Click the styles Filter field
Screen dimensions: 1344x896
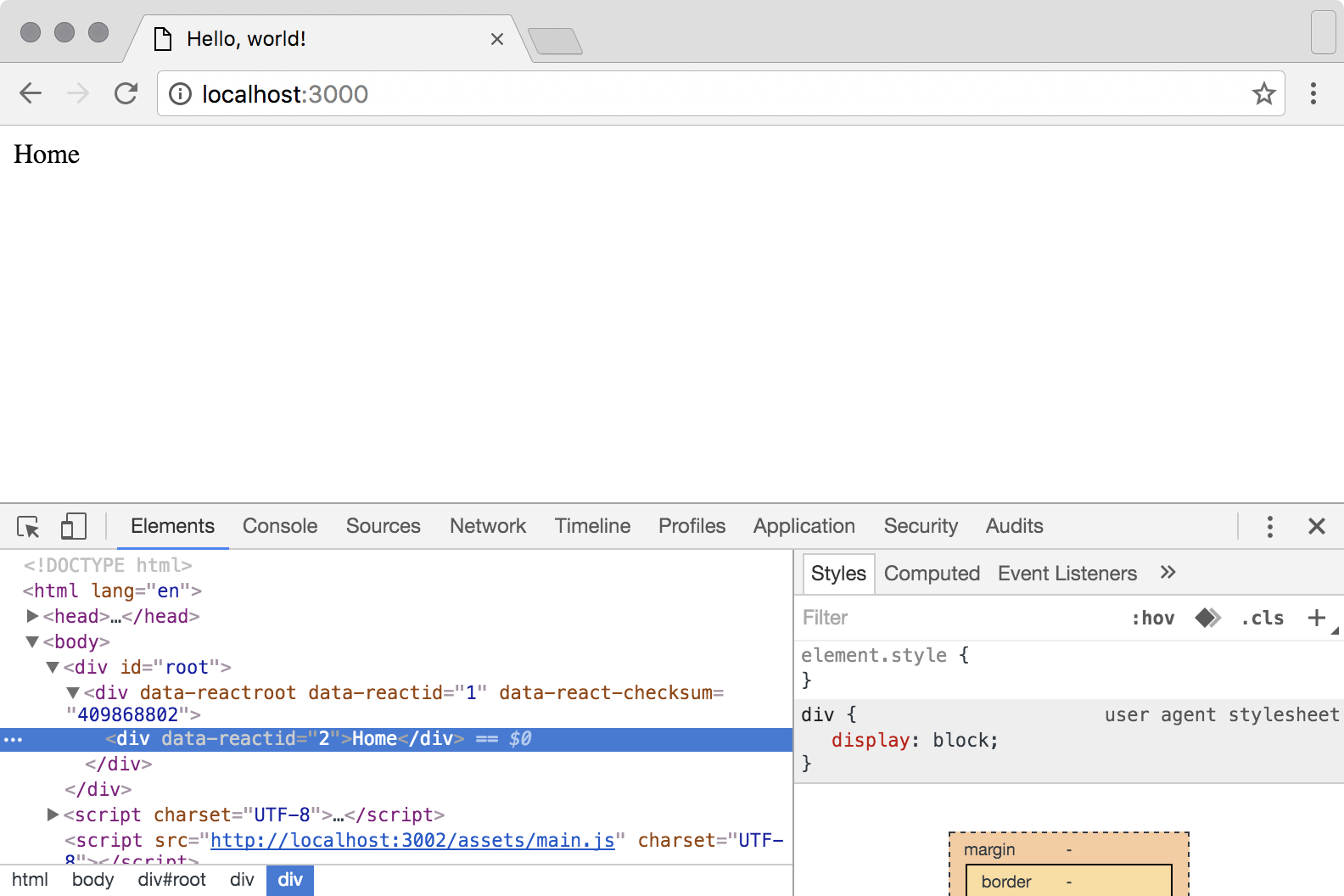pyautogui.click(x=959, y=618)
